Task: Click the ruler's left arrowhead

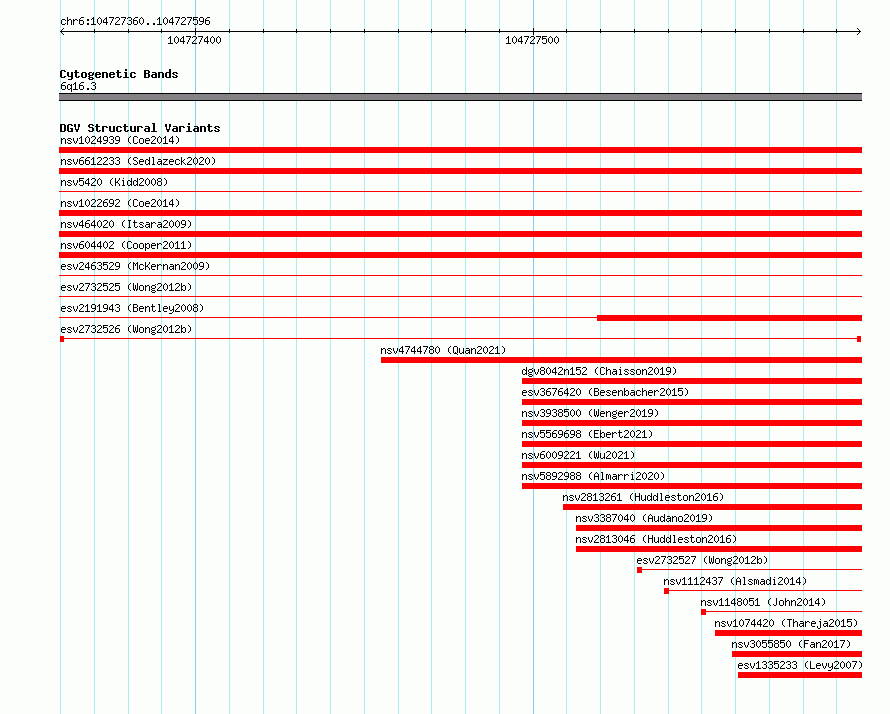Action: click(62, 31)
